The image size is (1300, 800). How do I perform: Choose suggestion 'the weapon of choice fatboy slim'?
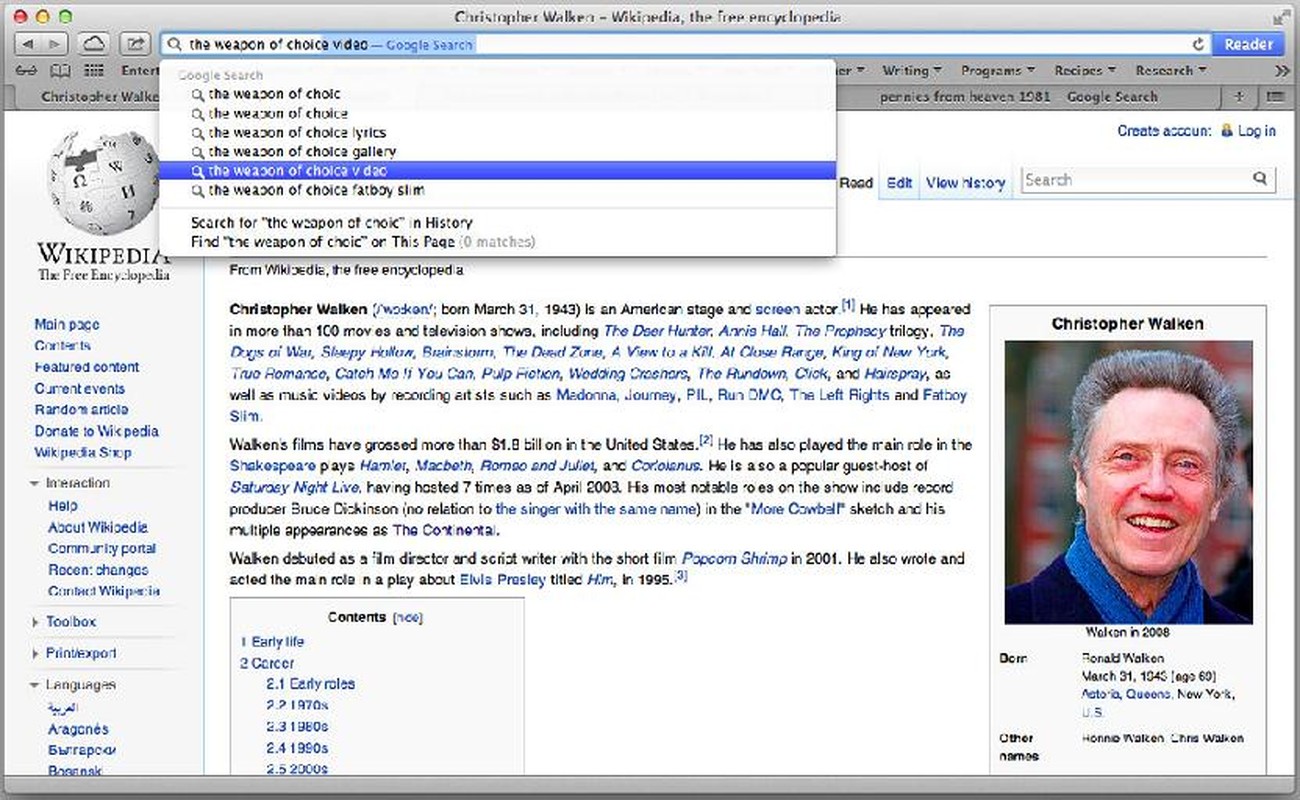[497, 189]
